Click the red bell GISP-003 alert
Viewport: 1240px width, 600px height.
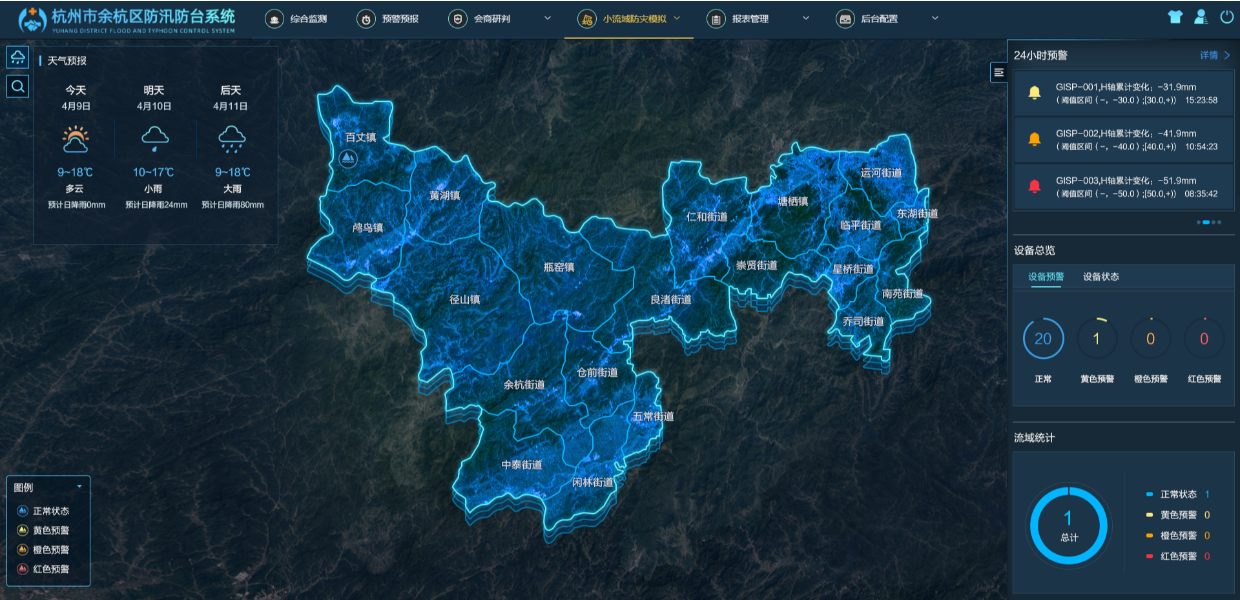point(1034,186)
